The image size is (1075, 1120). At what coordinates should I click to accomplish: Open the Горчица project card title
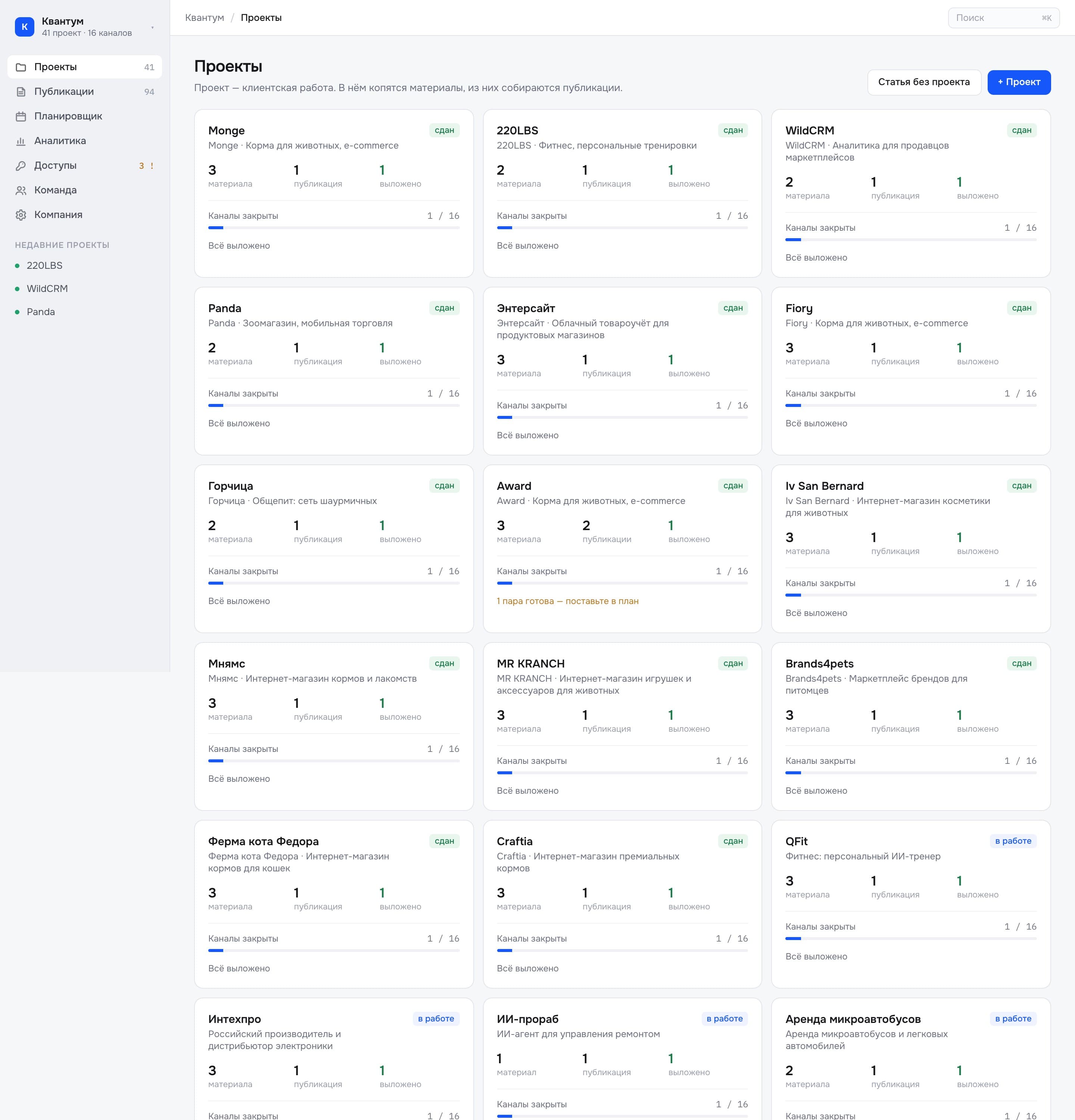click(x=231, y=486)
